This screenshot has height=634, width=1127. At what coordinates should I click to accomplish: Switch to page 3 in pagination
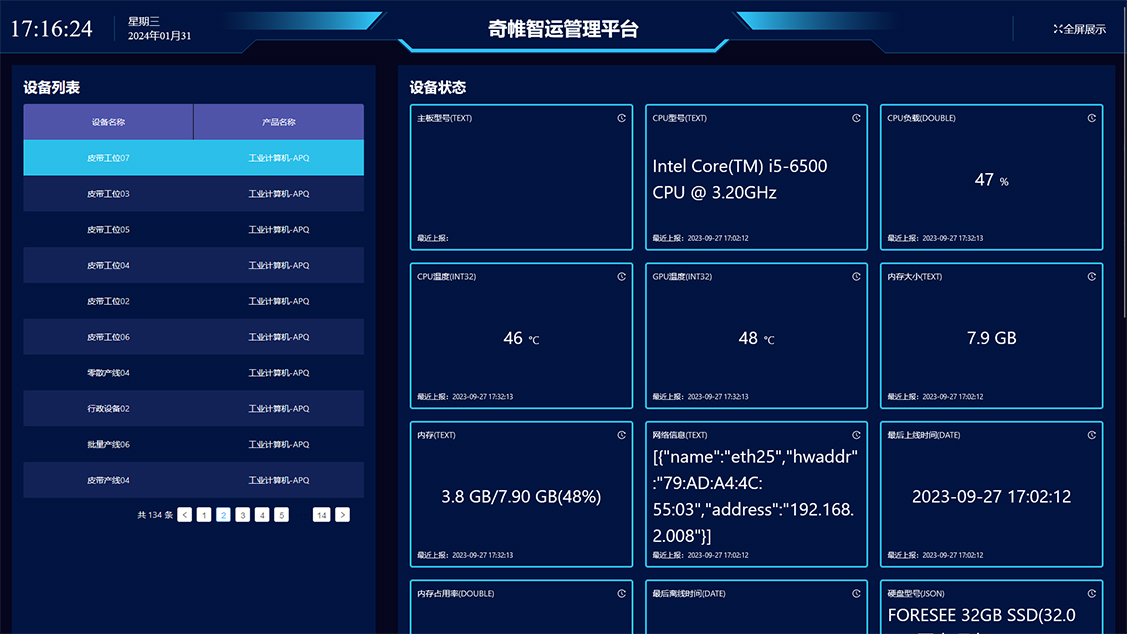point(242,515)
